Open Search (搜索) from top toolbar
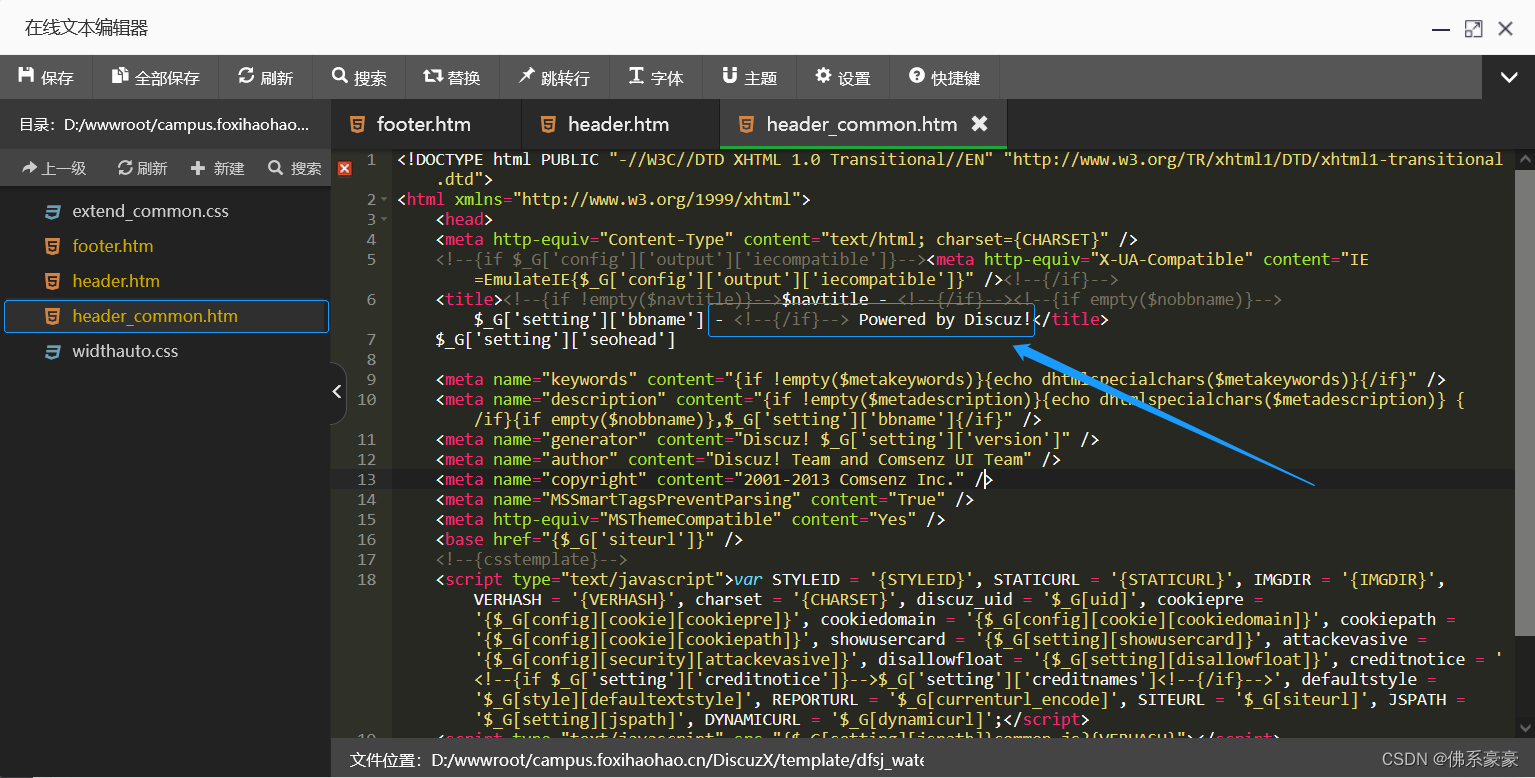 click(360, 77)
